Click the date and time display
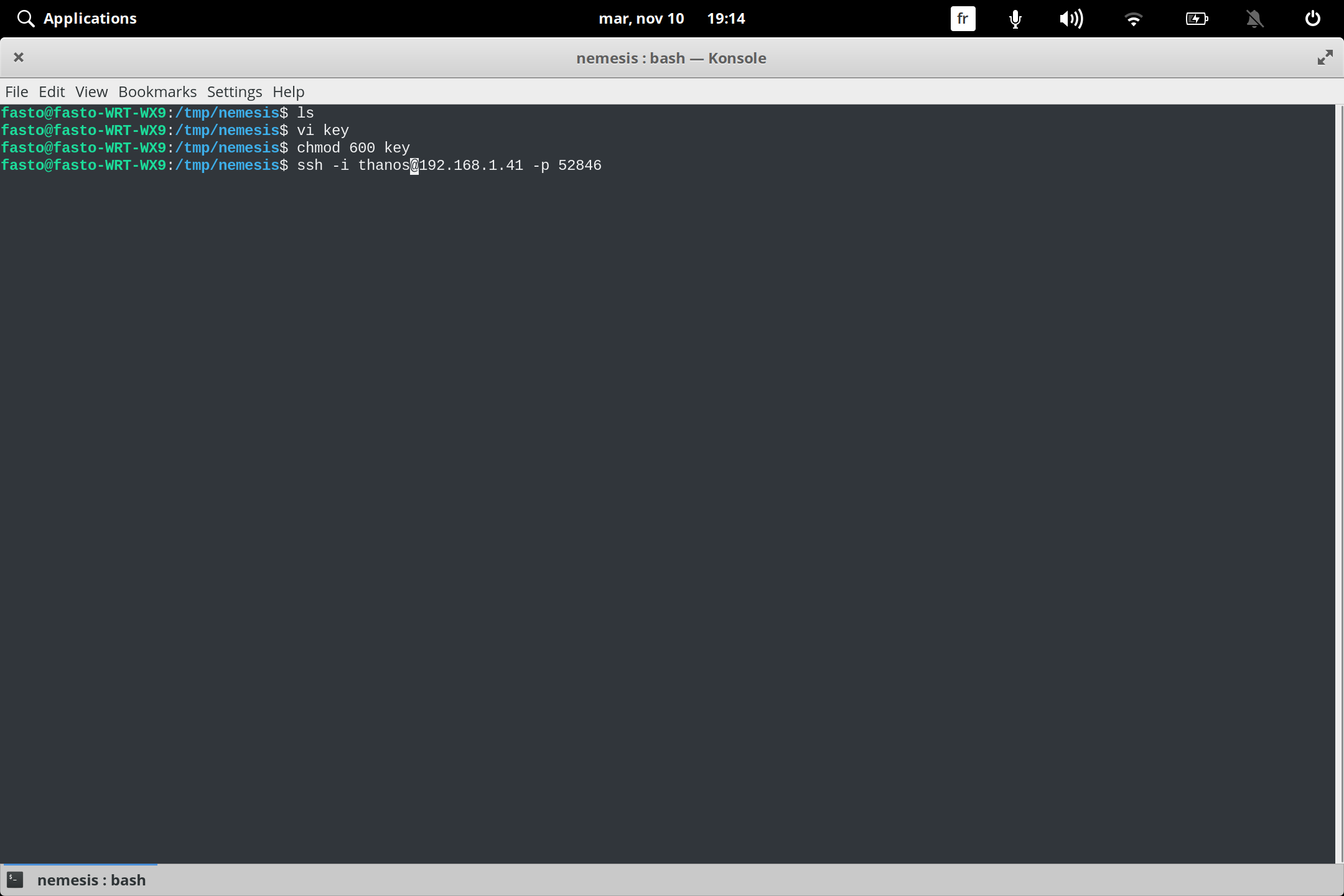This screenshot has height=896, width=1344. [x=672, y=18]
